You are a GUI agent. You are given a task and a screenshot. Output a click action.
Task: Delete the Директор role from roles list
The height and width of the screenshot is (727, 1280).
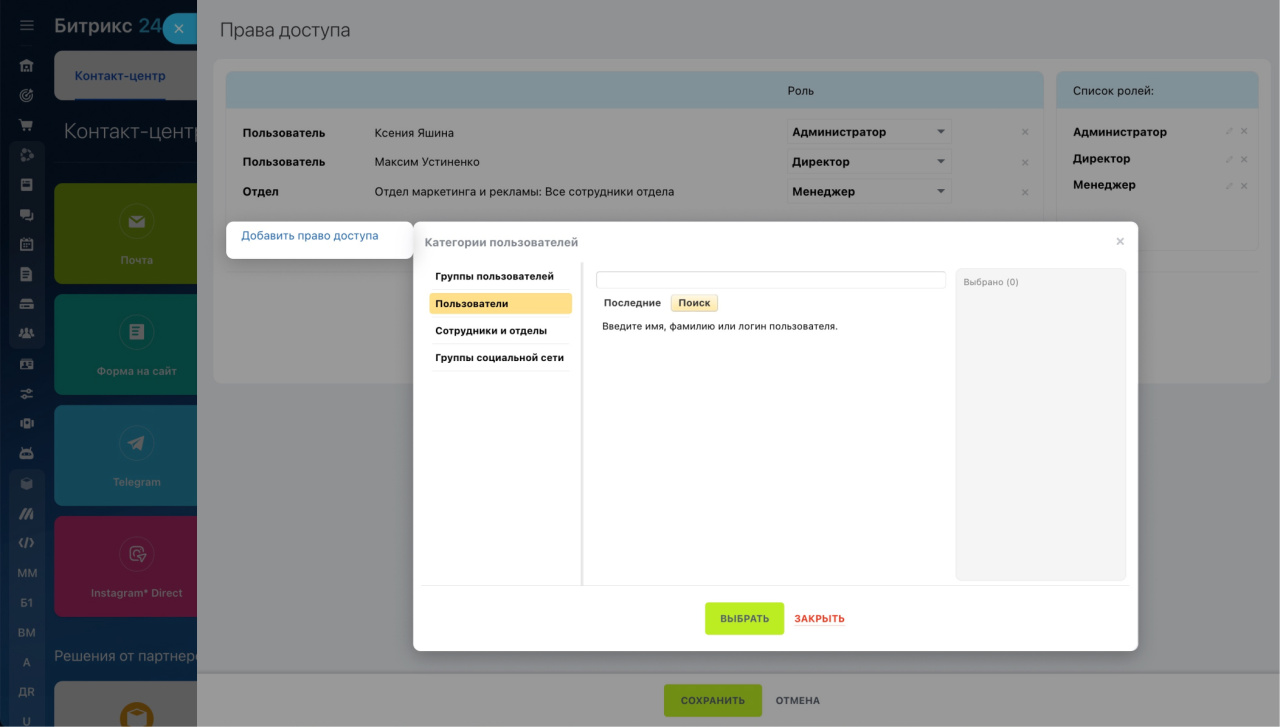1244,159
